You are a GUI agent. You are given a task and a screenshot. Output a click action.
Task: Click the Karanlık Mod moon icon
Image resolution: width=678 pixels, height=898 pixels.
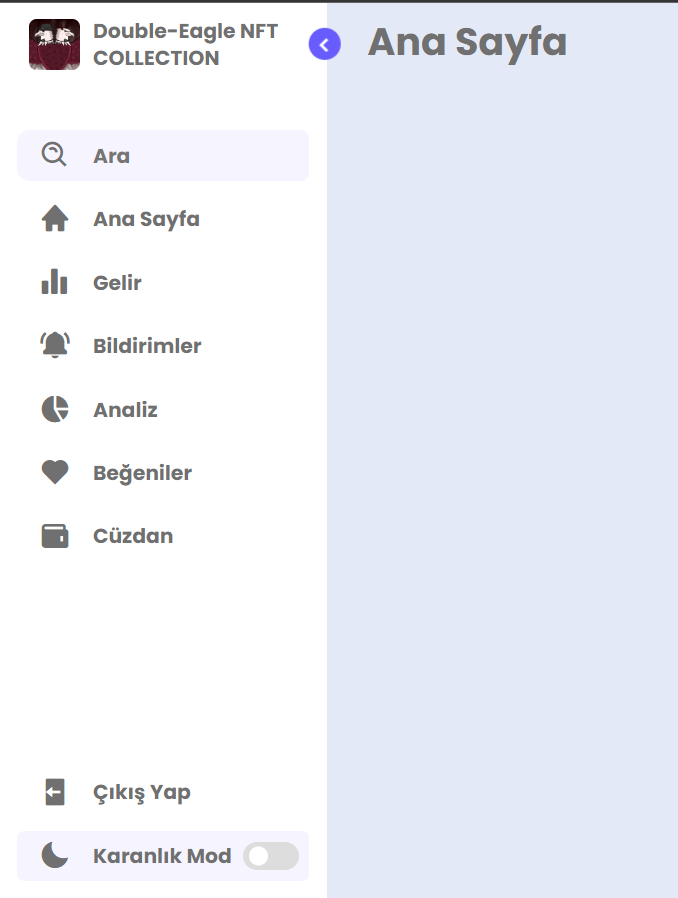[55, 855]
